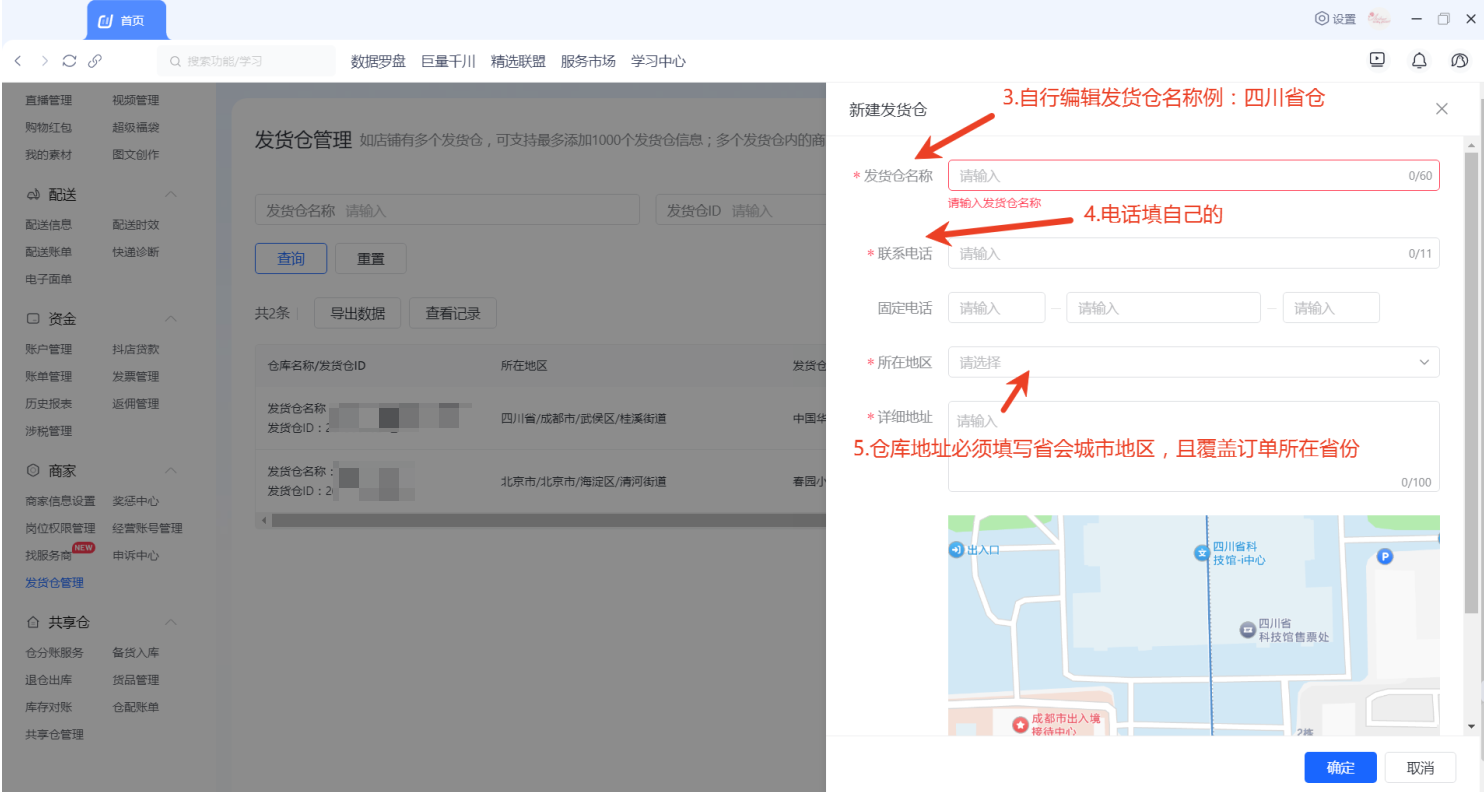The height and width of the screenshot is (792, 1484).
Task: Open the video tutorial play icon
Action: [1377, 60]
